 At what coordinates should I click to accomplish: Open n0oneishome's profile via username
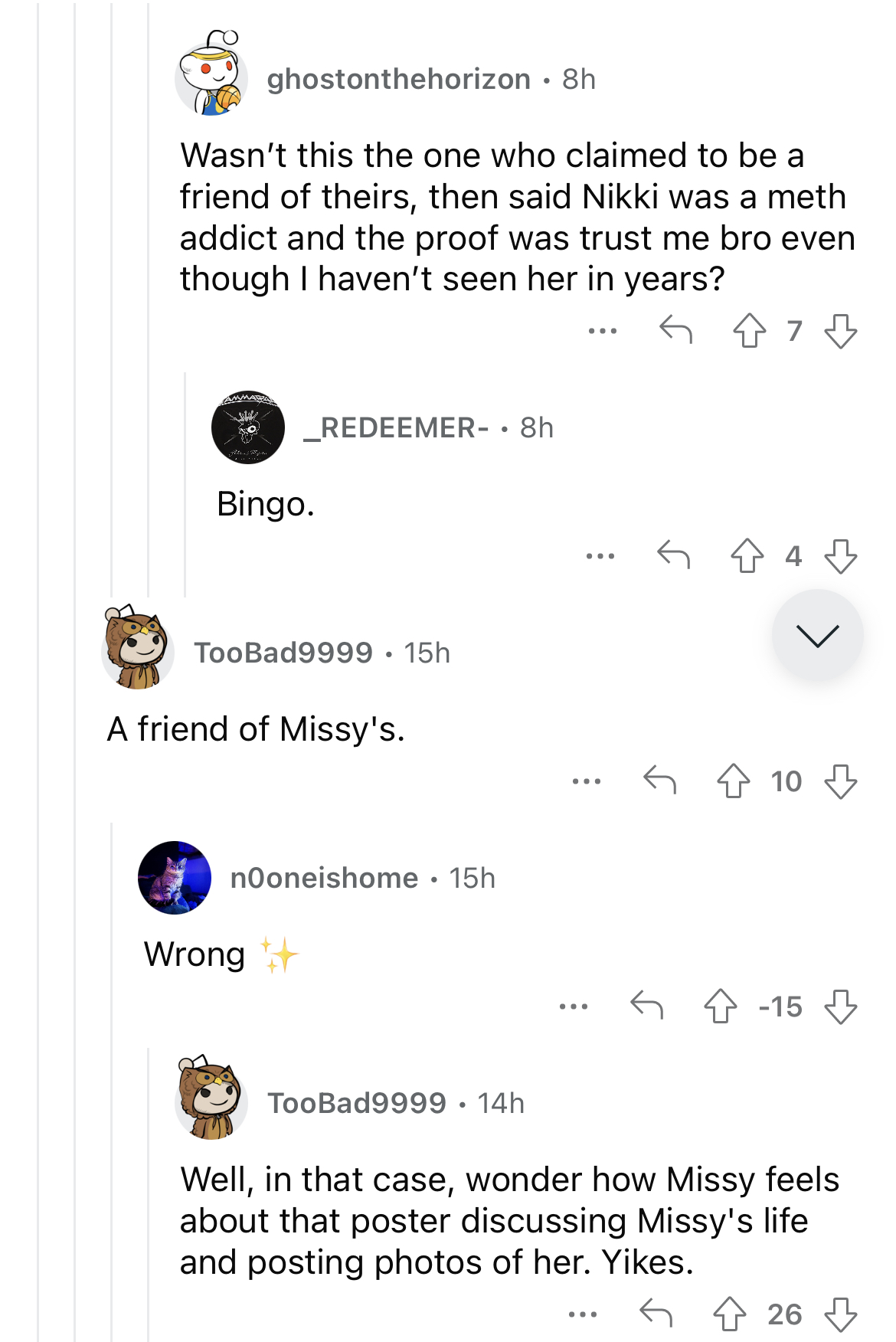click(x=324, y=878)
